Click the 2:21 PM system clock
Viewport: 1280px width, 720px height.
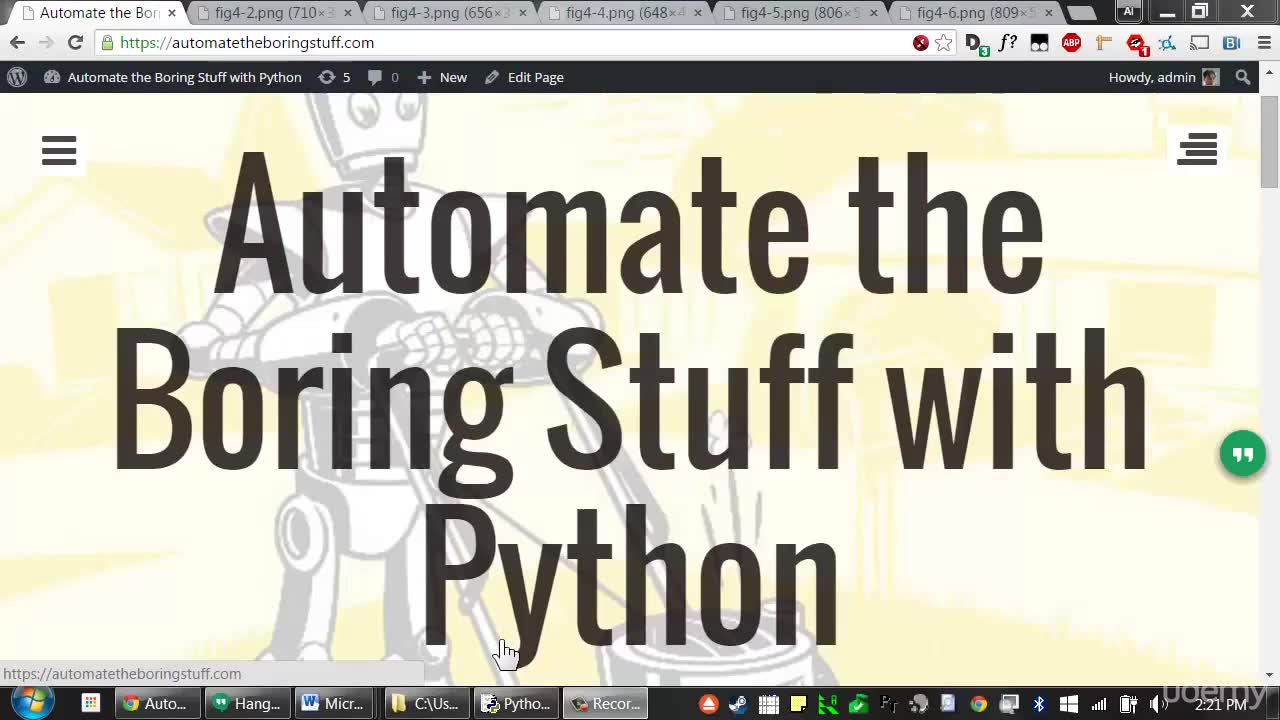coord(1221,704)
